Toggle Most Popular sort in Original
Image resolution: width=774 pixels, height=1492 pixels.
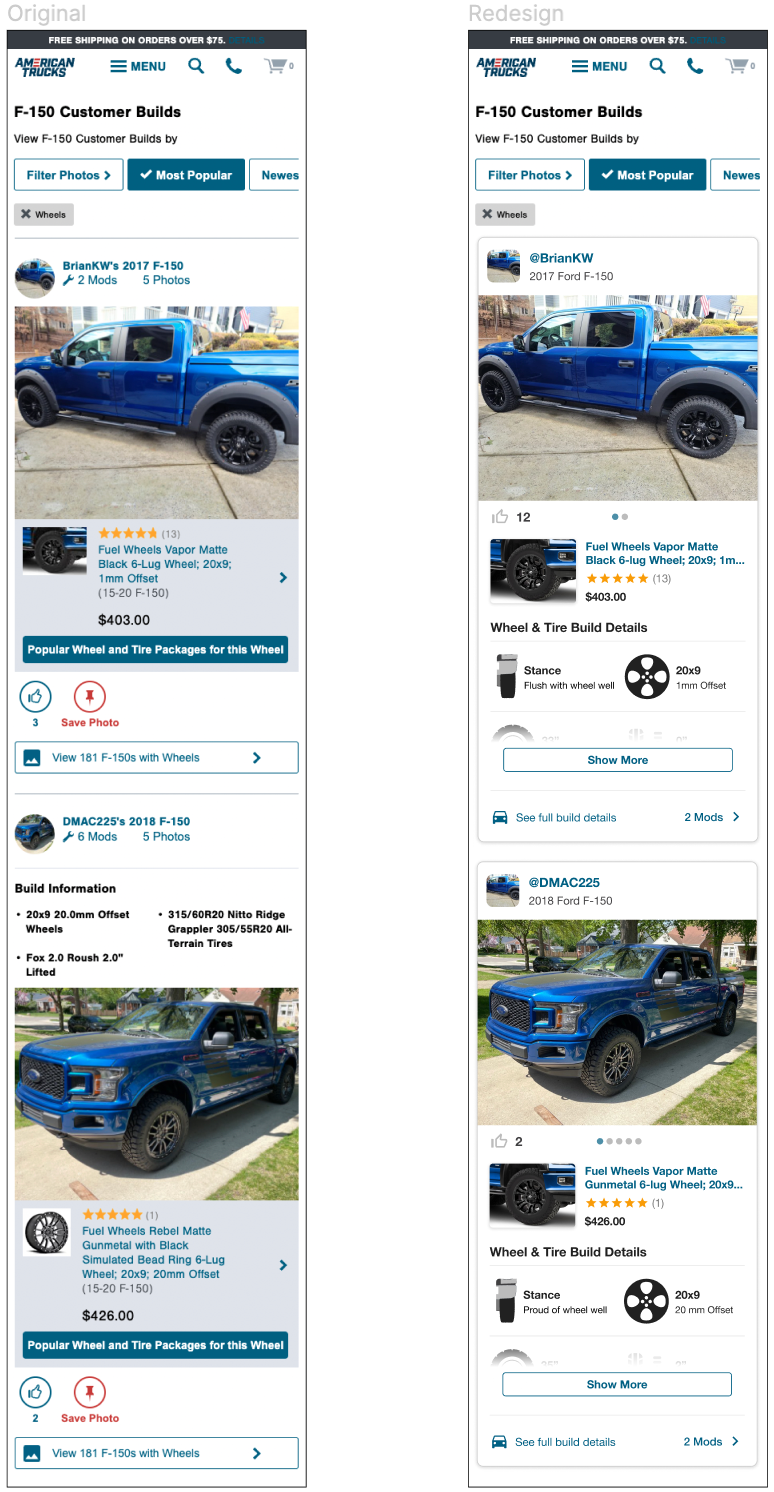coord(186,175)
